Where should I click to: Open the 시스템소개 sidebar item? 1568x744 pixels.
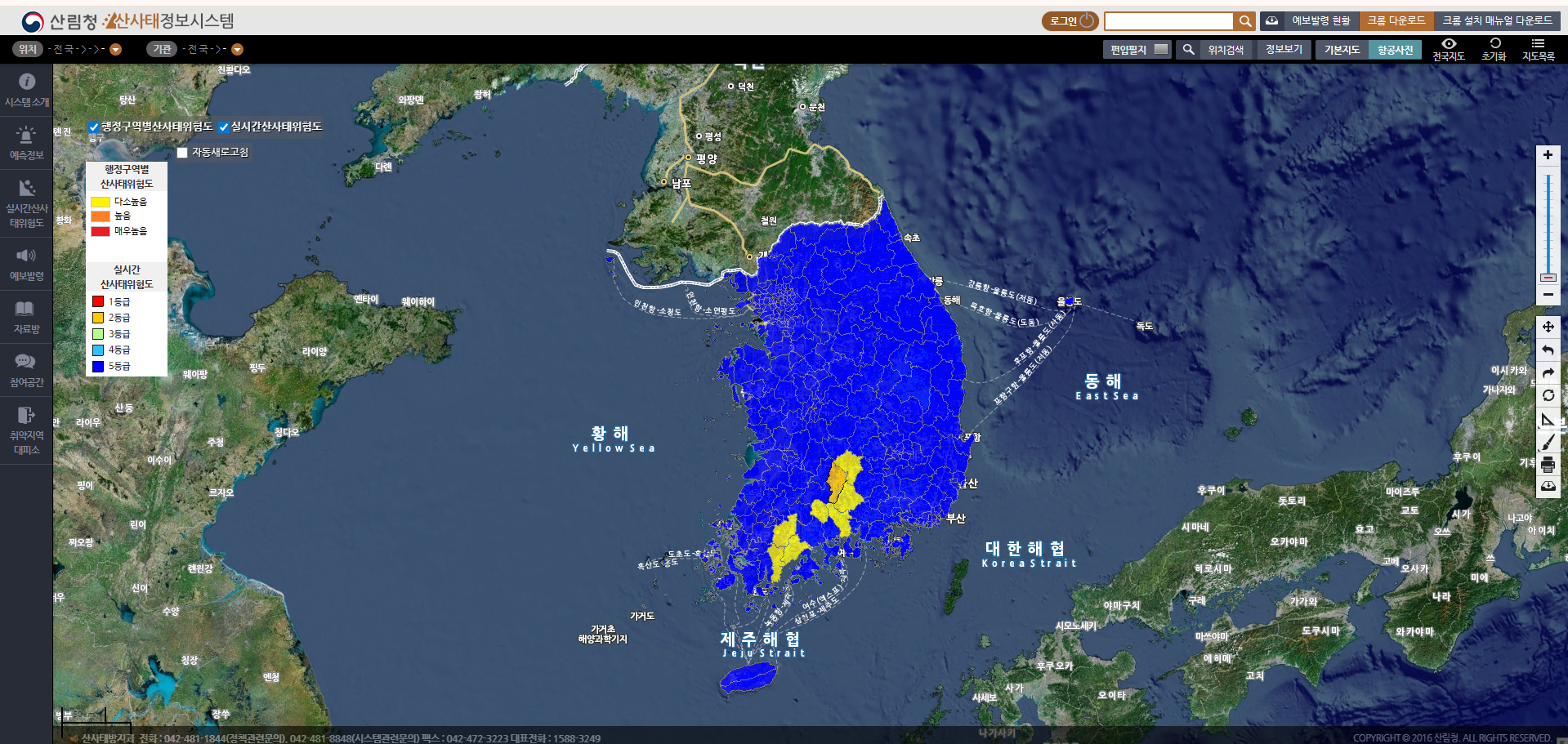click(x=27, y=91)
